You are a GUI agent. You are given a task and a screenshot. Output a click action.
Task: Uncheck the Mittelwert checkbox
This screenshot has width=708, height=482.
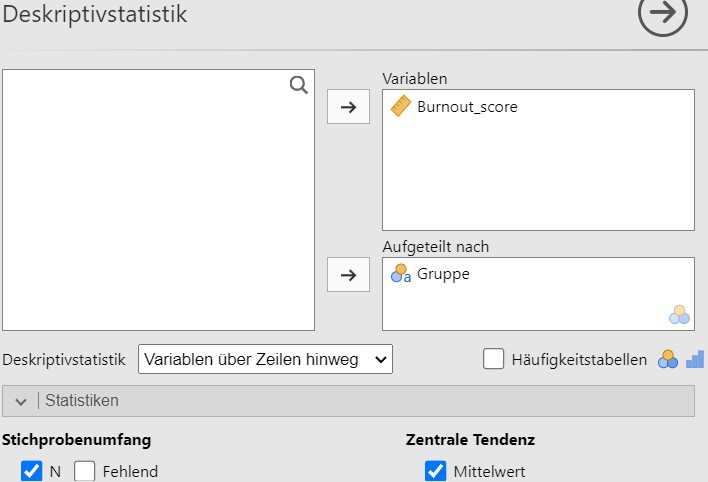click(435, 471)
